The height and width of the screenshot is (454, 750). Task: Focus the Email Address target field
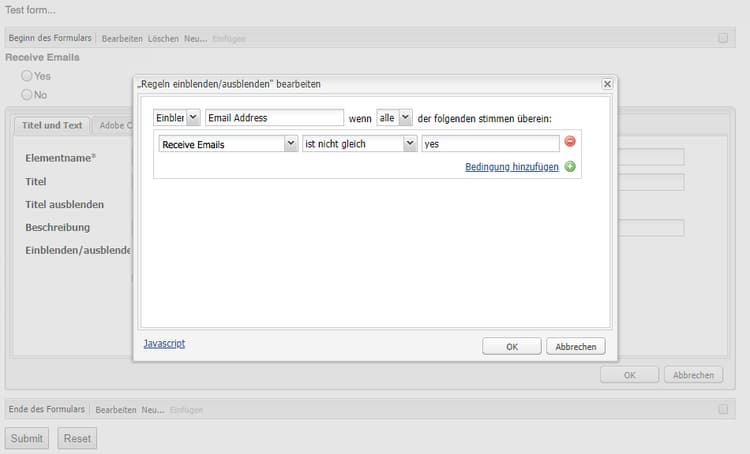click(274, 118)
